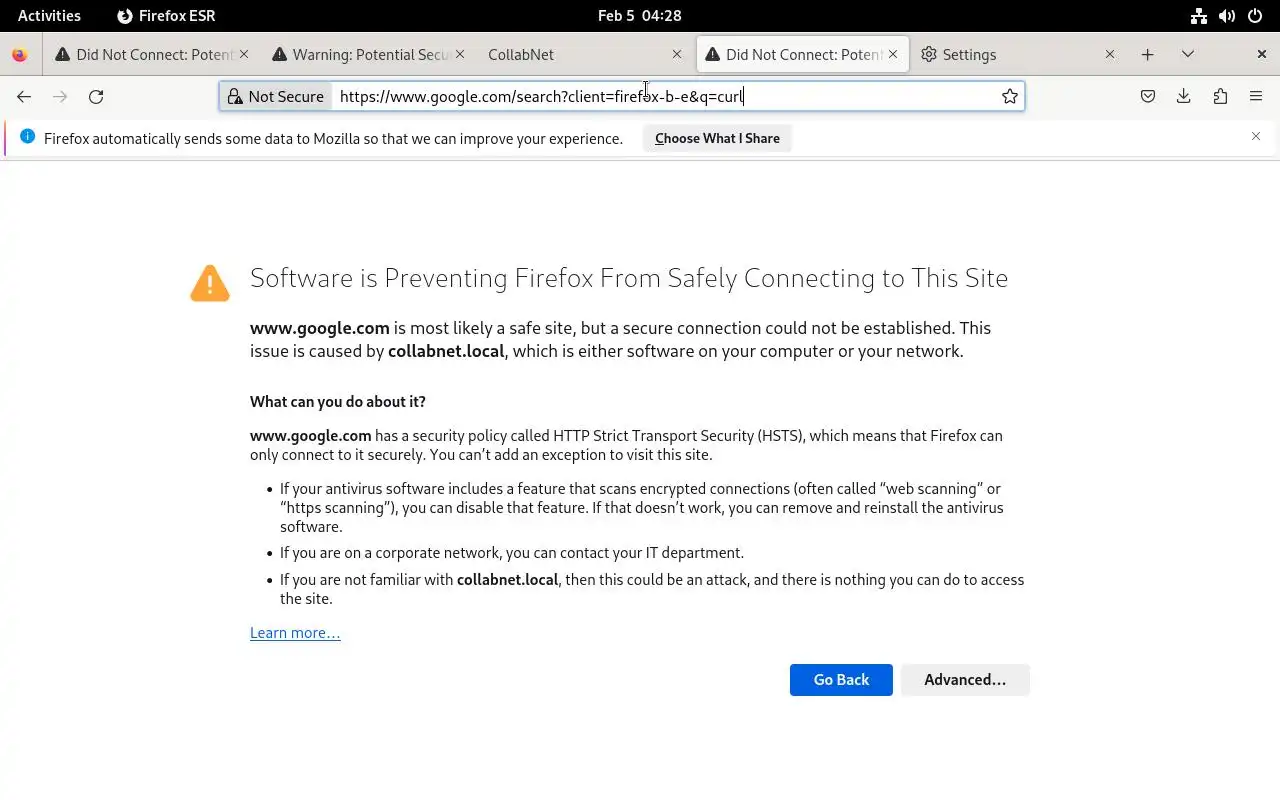The height and width of the screenshot is (800, 1280).
Task: Dismiss the Mozilla data notification bar
Action: pyautogui.click(x=1256, y=137)
